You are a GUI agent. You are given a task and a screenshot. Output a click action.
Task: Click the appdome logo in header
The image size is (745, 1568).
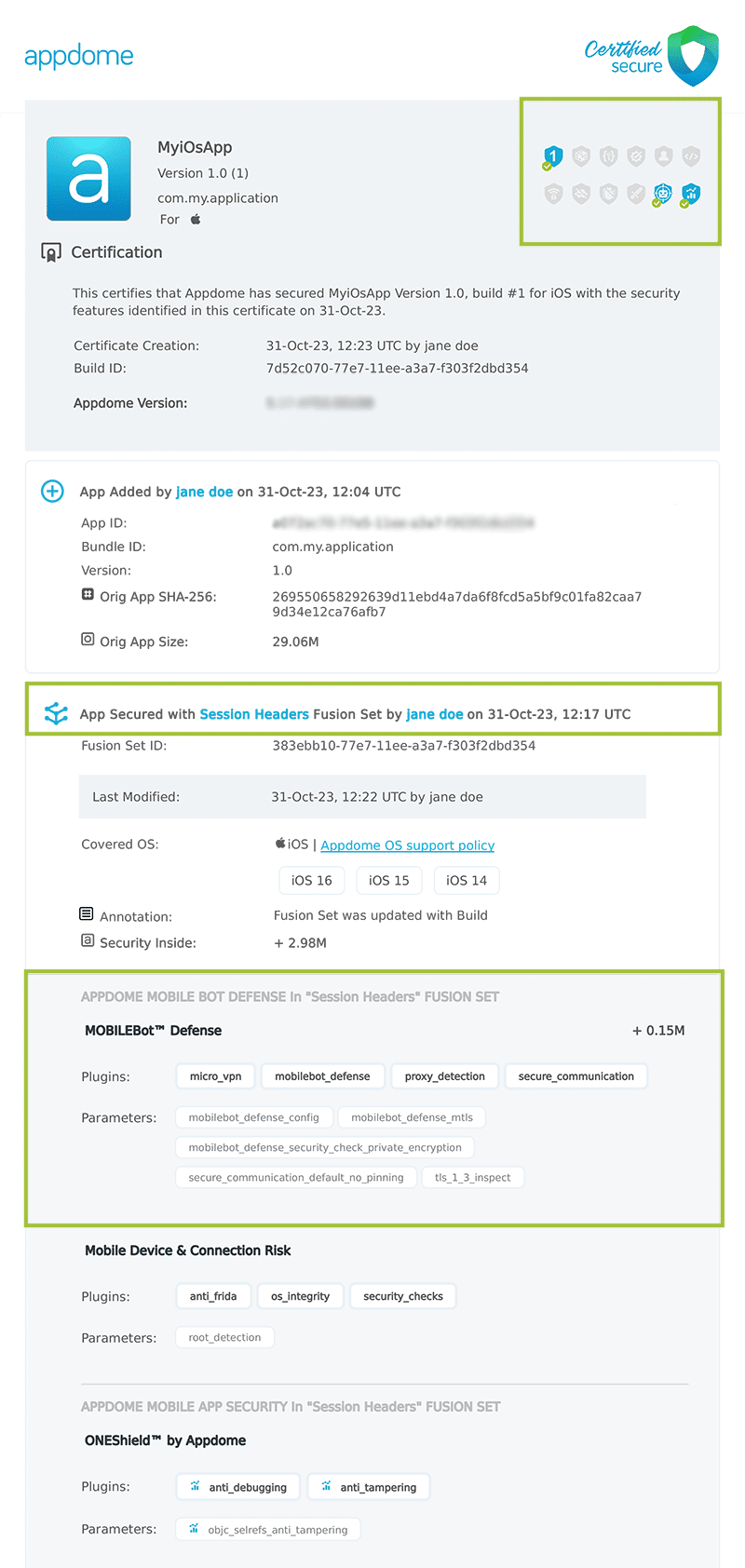pos(79,56)
